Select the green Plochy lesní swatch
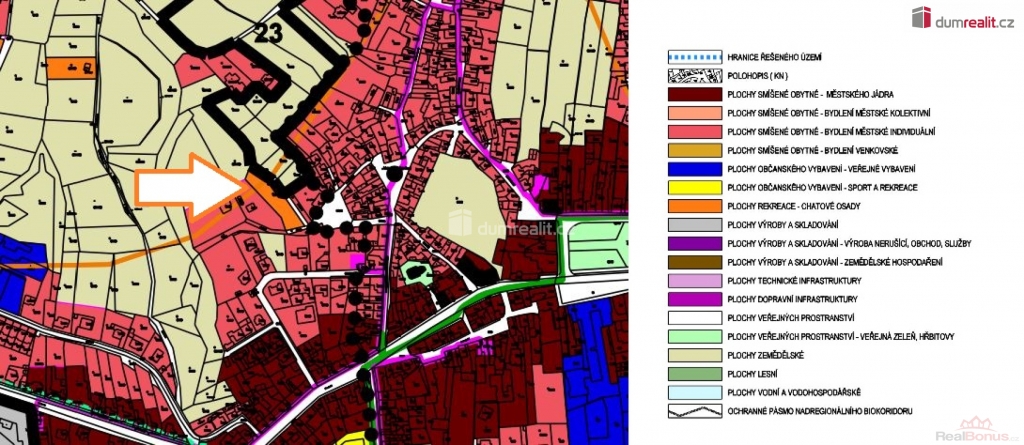This screenshot has height=445, width=1024. pos(692,374)
